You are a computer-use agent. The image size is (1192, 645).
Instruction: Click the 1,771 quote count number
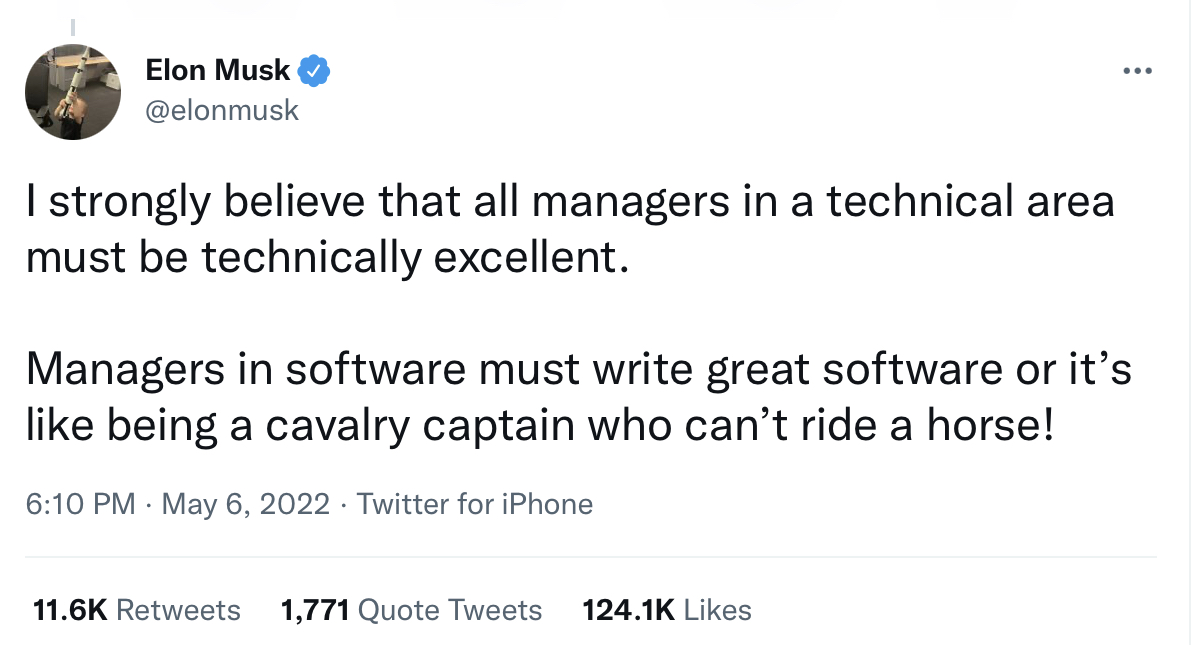(x=315, y=610)
